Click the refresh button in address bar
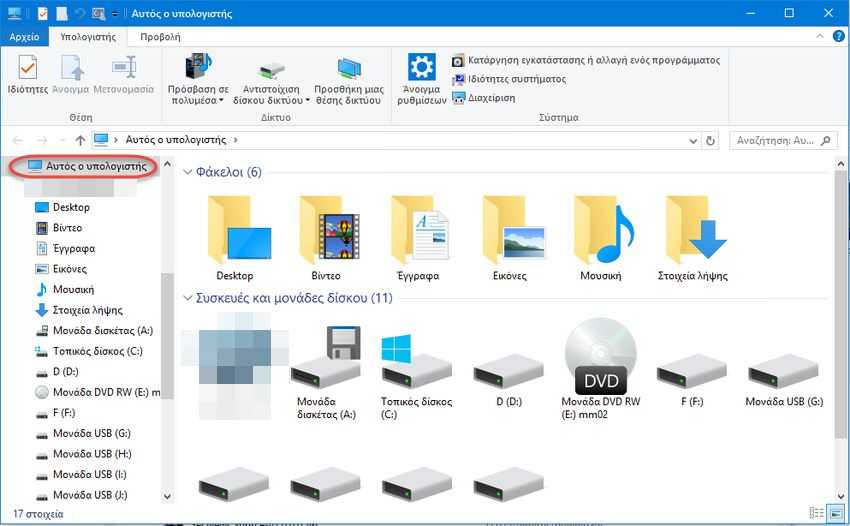The image size is (850, 526). (x=710, y=140)
